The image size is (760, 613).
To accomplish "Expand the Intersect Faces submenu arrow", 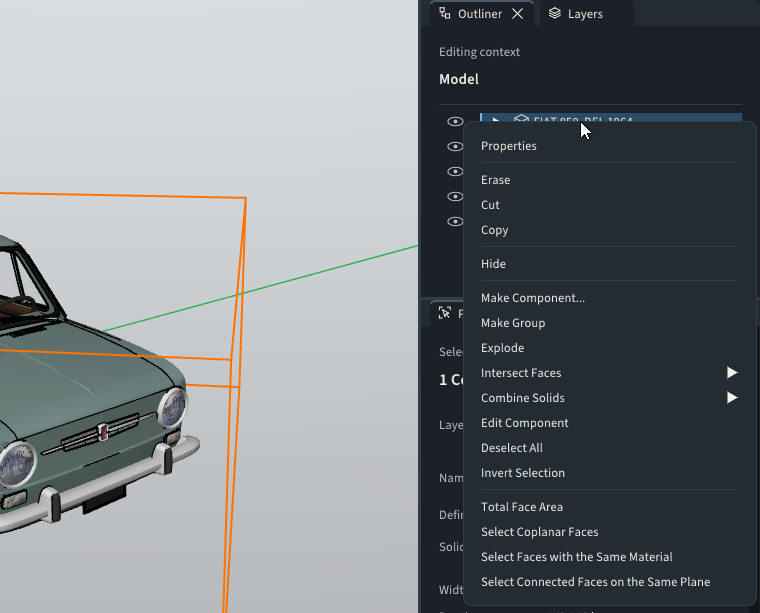I will (x=732, y=373).
